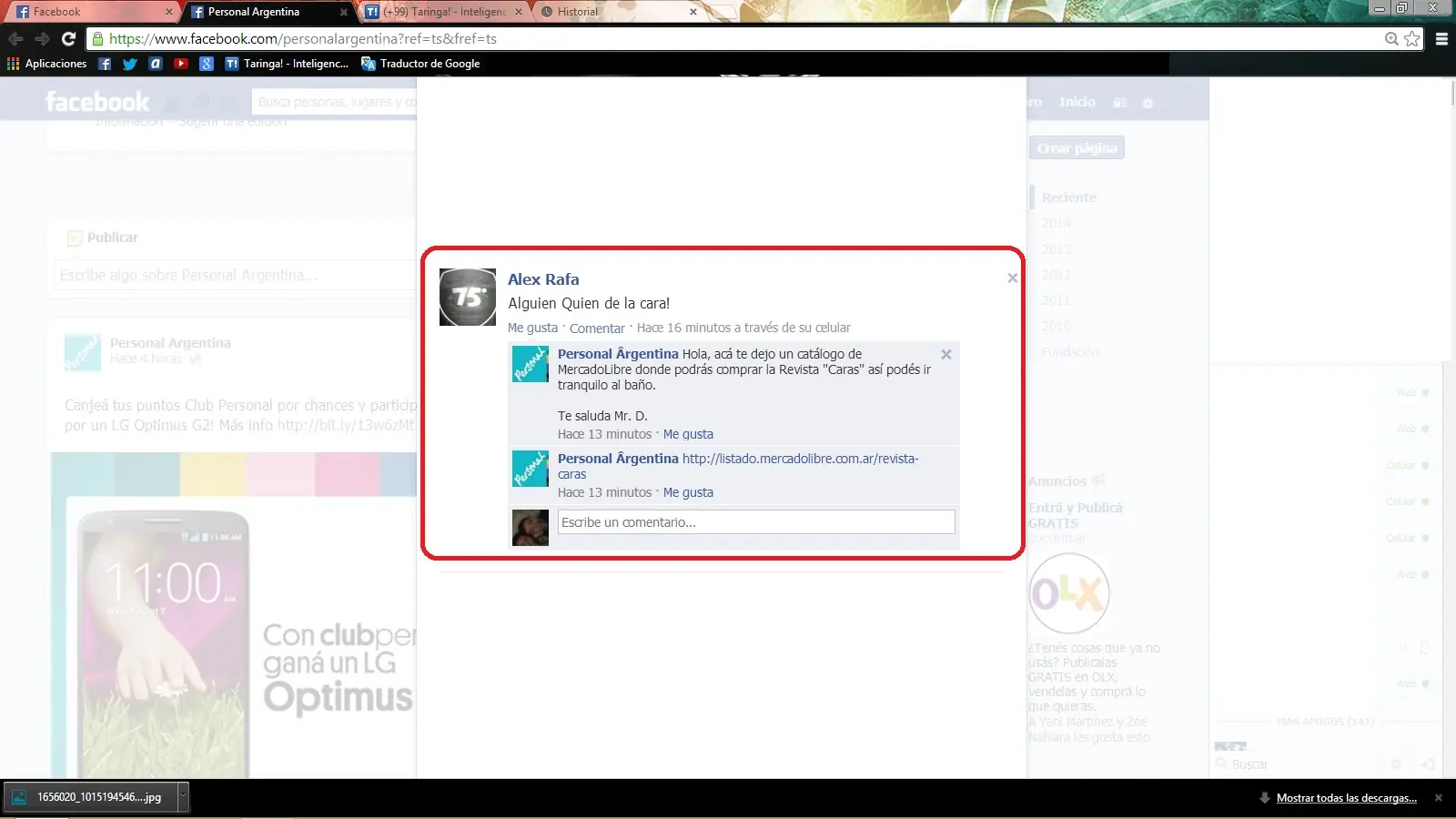Click the Inicio link in Facebook header
The width and height of the screenshot is (1456, 819).
[x=1077, y=102]
